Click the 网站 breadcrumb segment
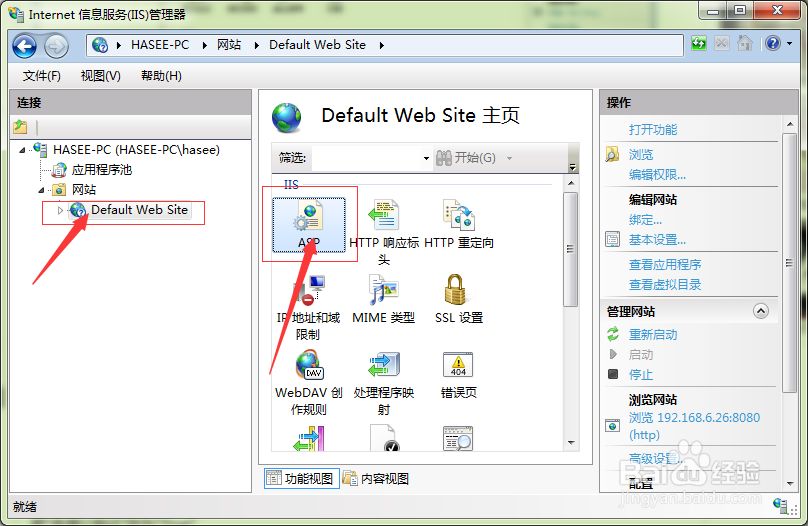 [x=229, y=45]
